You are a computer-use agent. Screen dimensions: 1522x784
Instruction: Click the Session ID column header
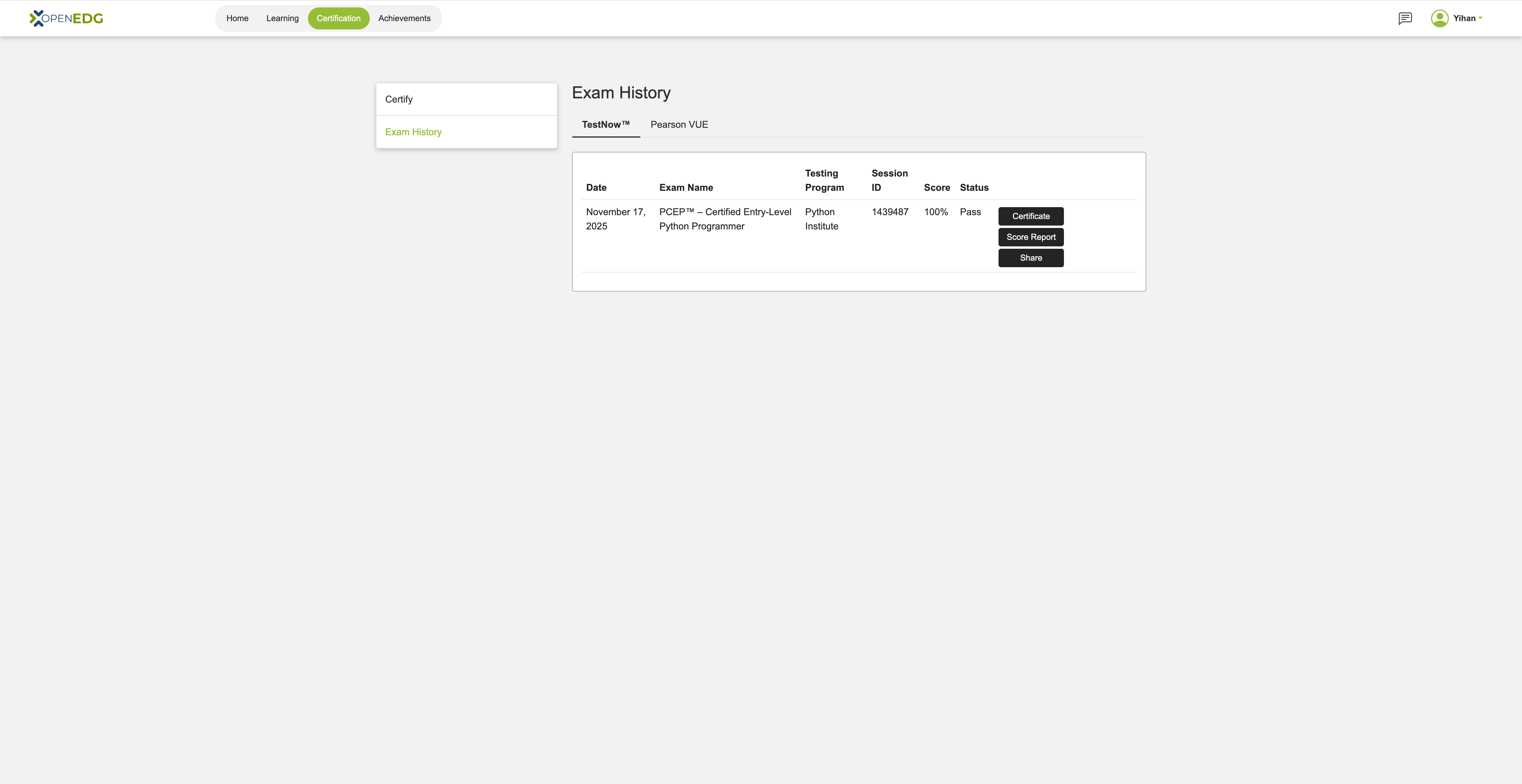pos(889,180)
